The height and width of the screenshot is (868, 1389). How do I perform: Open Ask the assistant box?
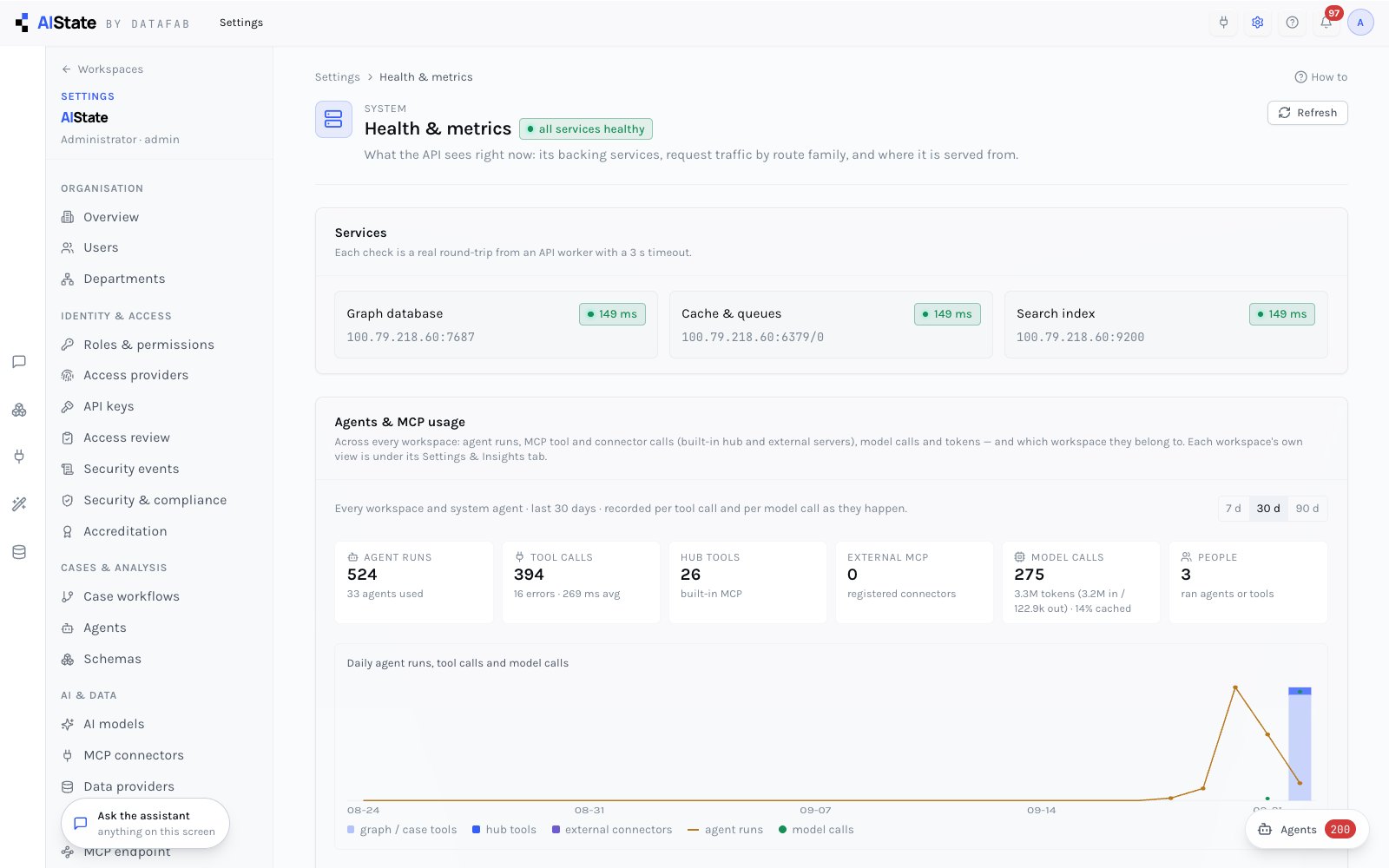click(x=145, y=823)
